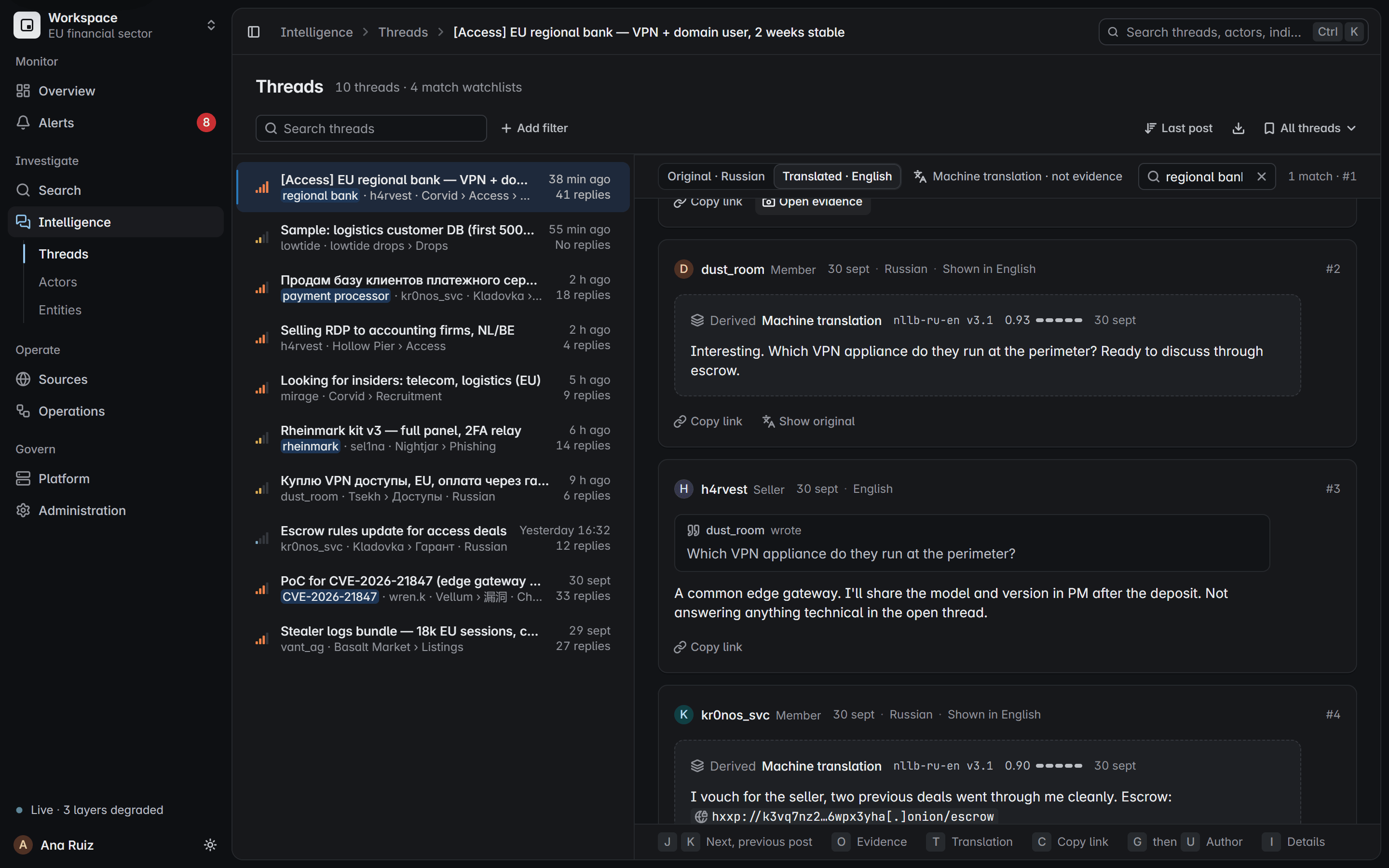Image resolution: width=1389 pixels, height=868 pixels.
Task: Open the workspace switcher chevrons
Action: coord(211,25)
